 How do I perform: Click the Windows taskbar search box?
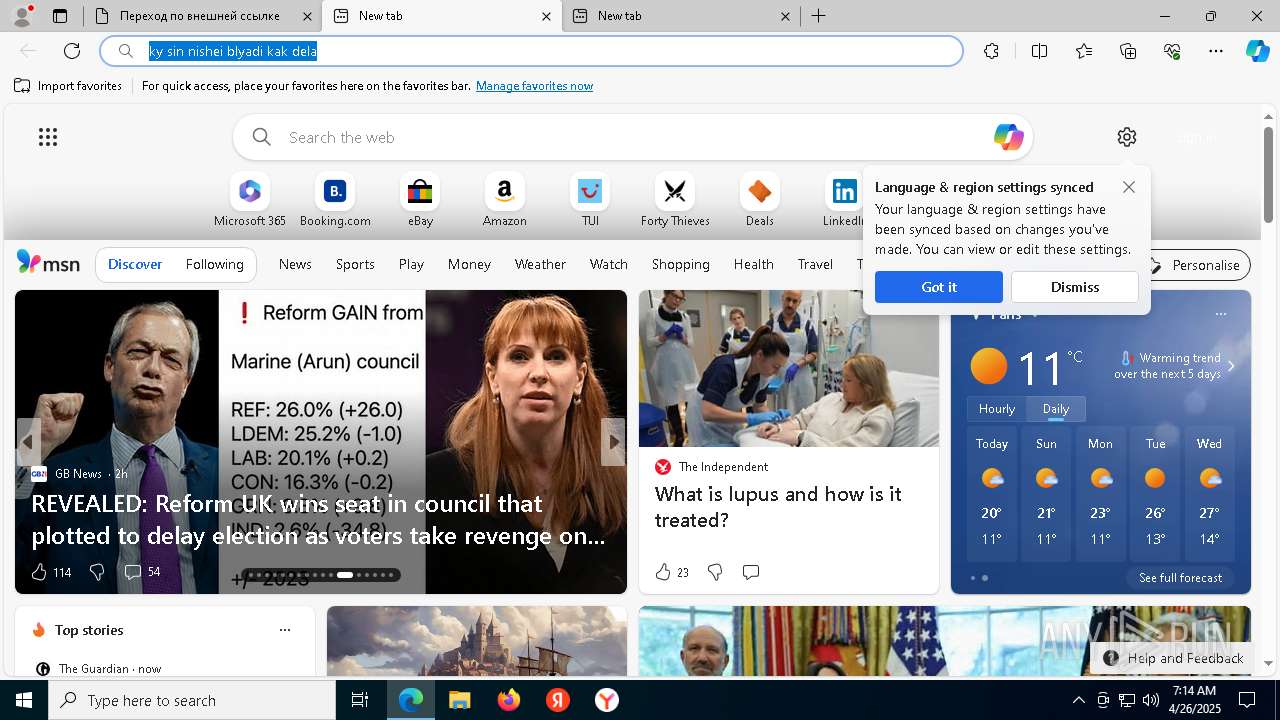(x=192, y=700)
